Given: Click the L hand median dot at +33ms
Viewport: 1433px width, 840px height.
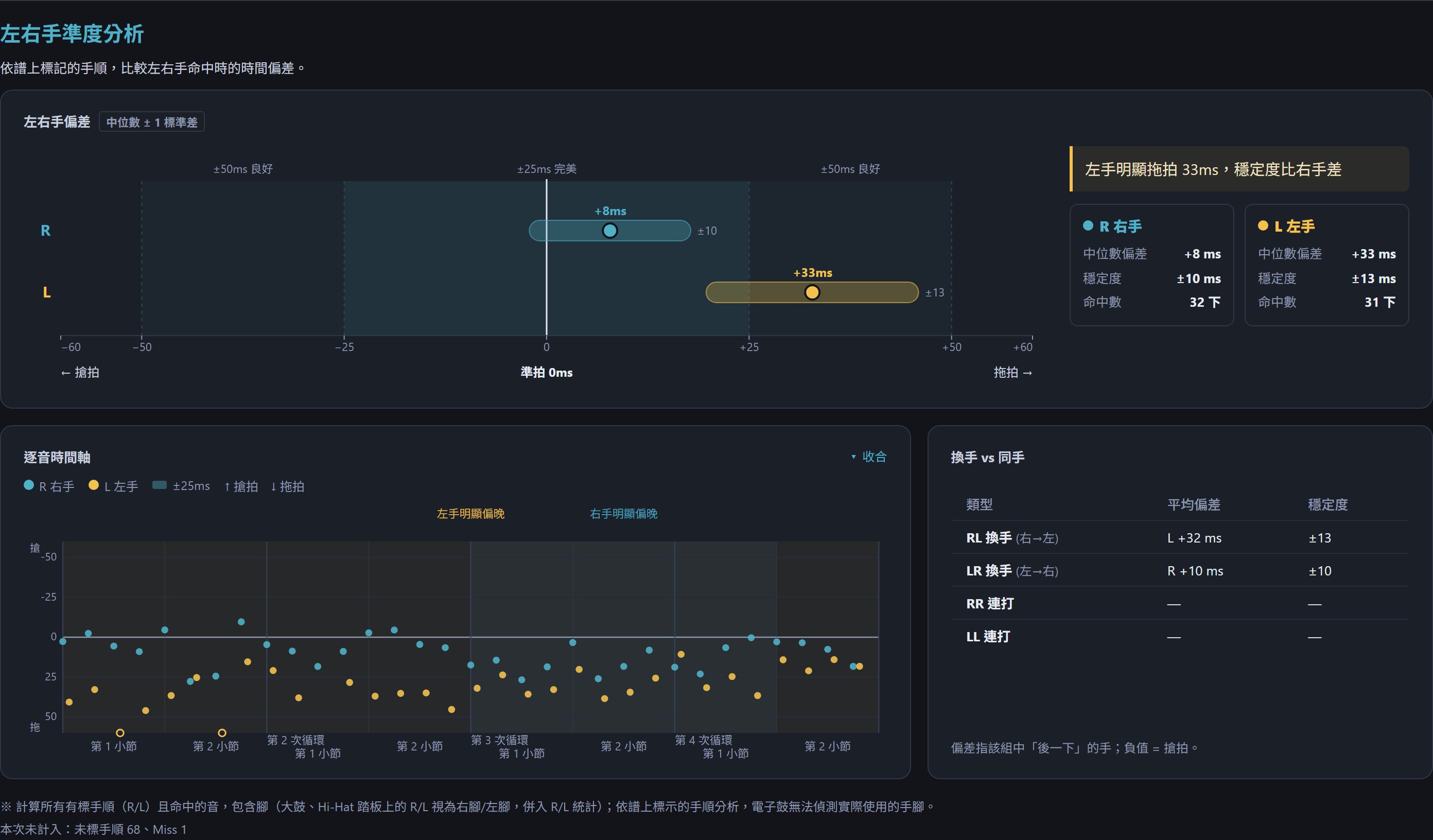Looking at the screenshot, I should click(812, 292).
